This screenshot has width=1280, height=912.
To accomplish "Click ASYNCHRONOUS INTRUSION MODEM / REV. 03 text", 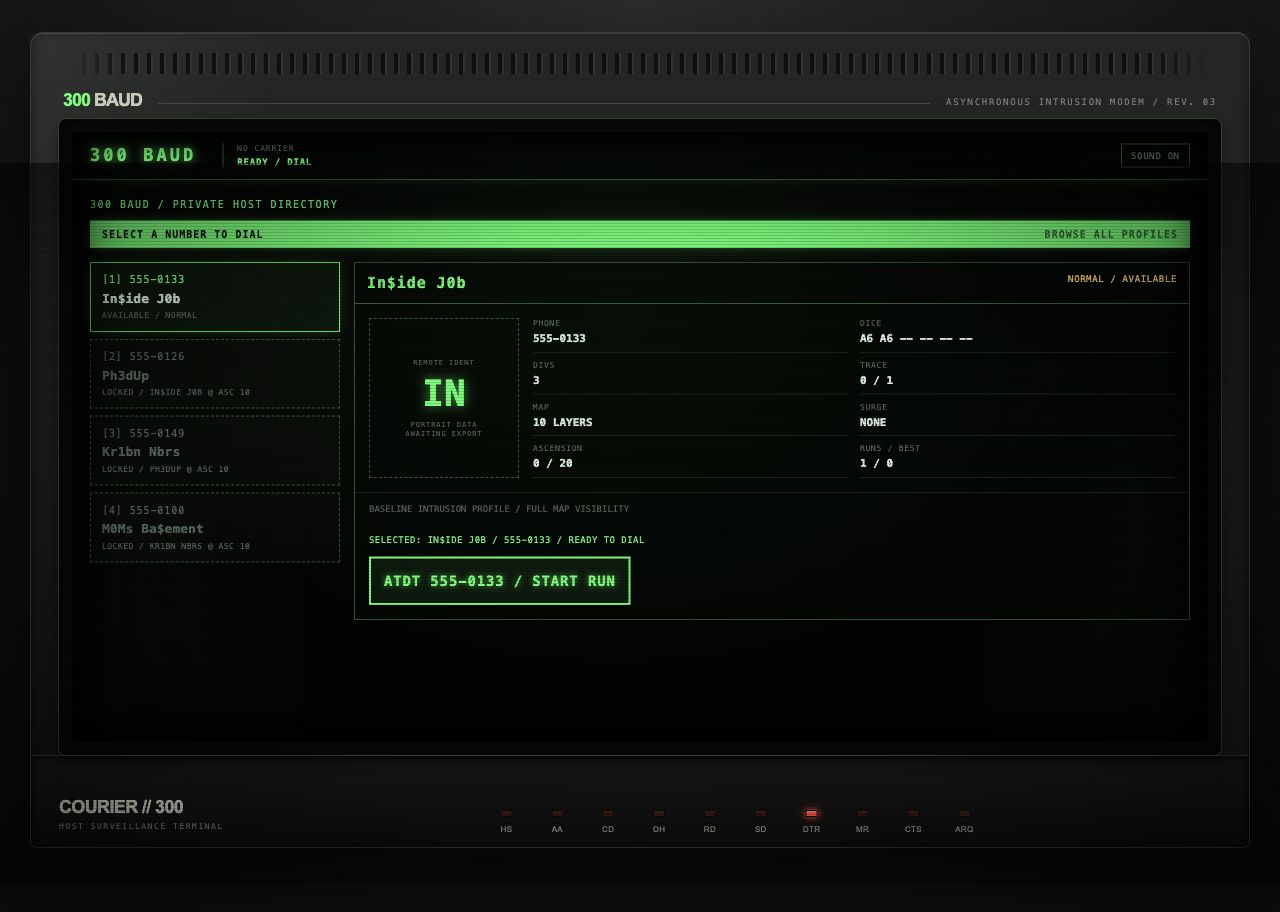I will coord(1081,102).
